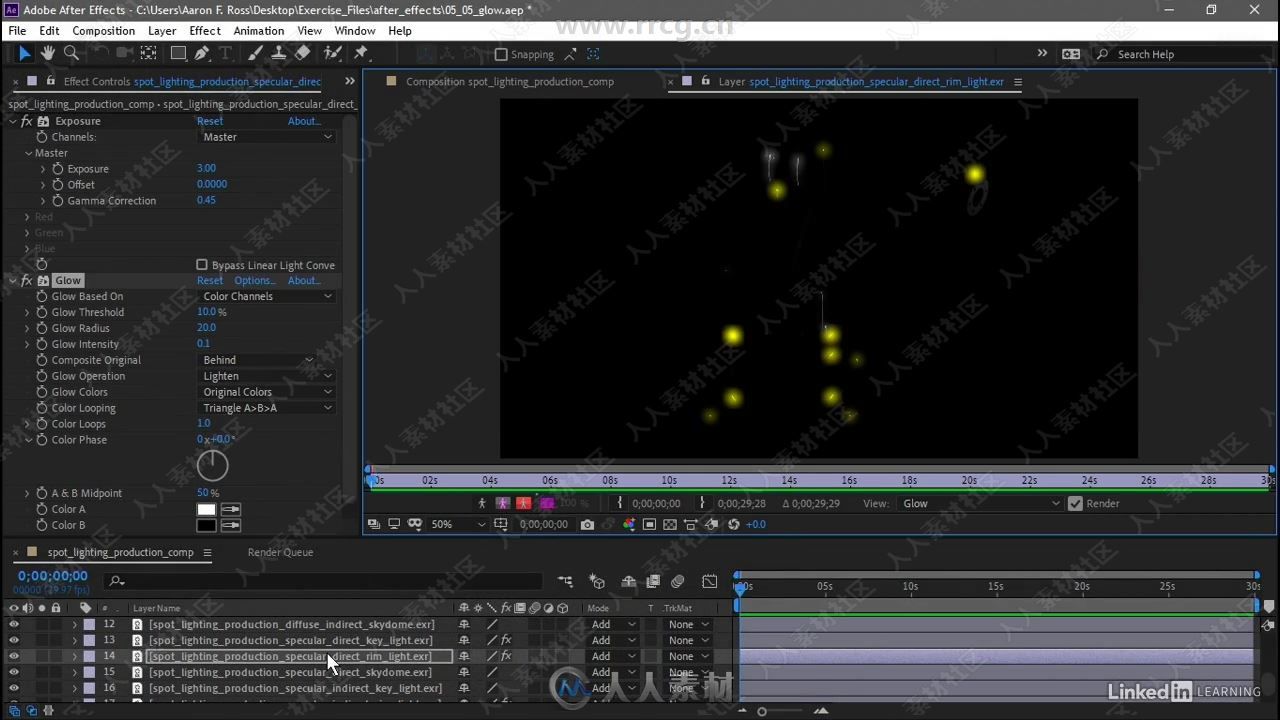Open the Window menu
This screenshot has width=1280, height=720.
point(355,31)
